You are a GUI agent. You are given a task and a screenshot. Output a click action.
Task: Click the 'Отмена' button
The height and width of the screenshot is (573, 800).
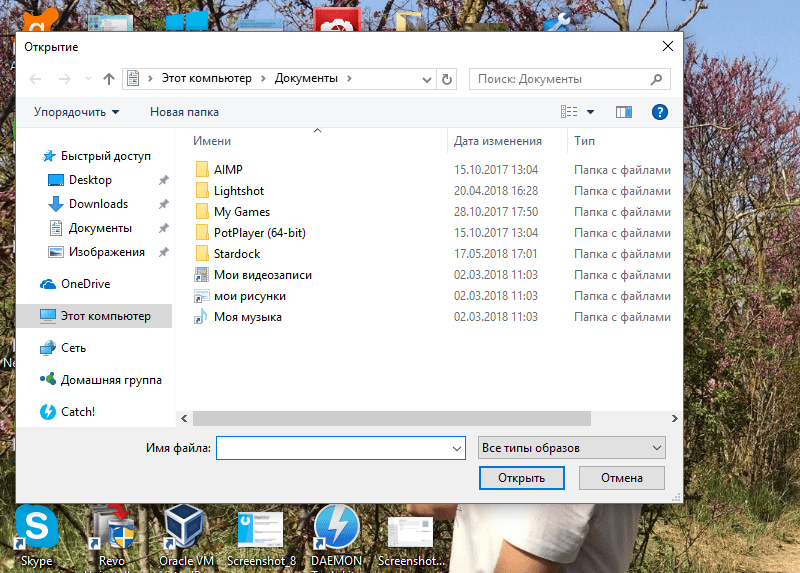point(621,478)
